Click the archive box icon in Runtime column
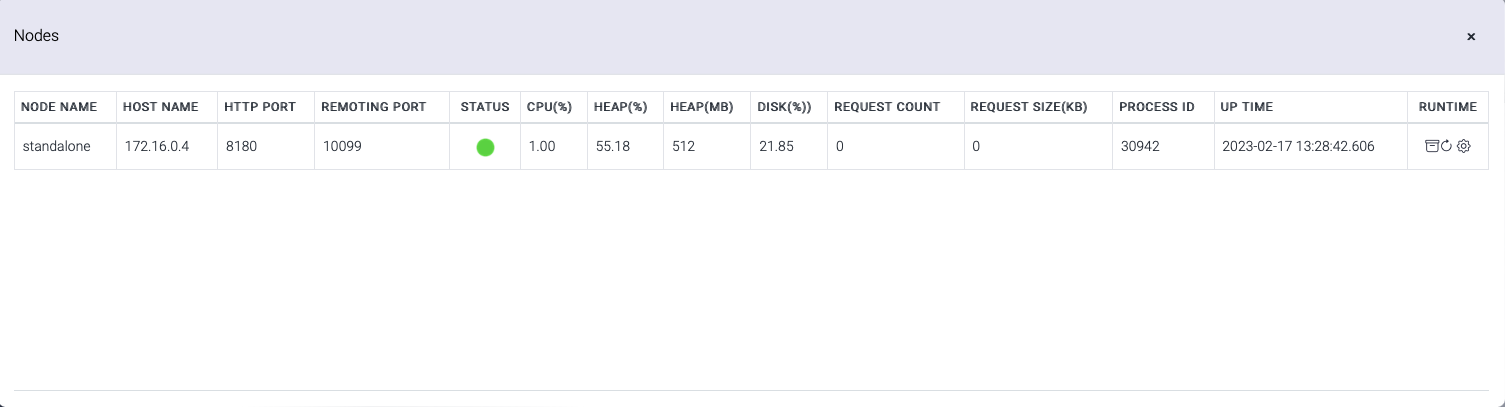Image resolution: width=1505 pixels, height=407 pixels. 1432,146
